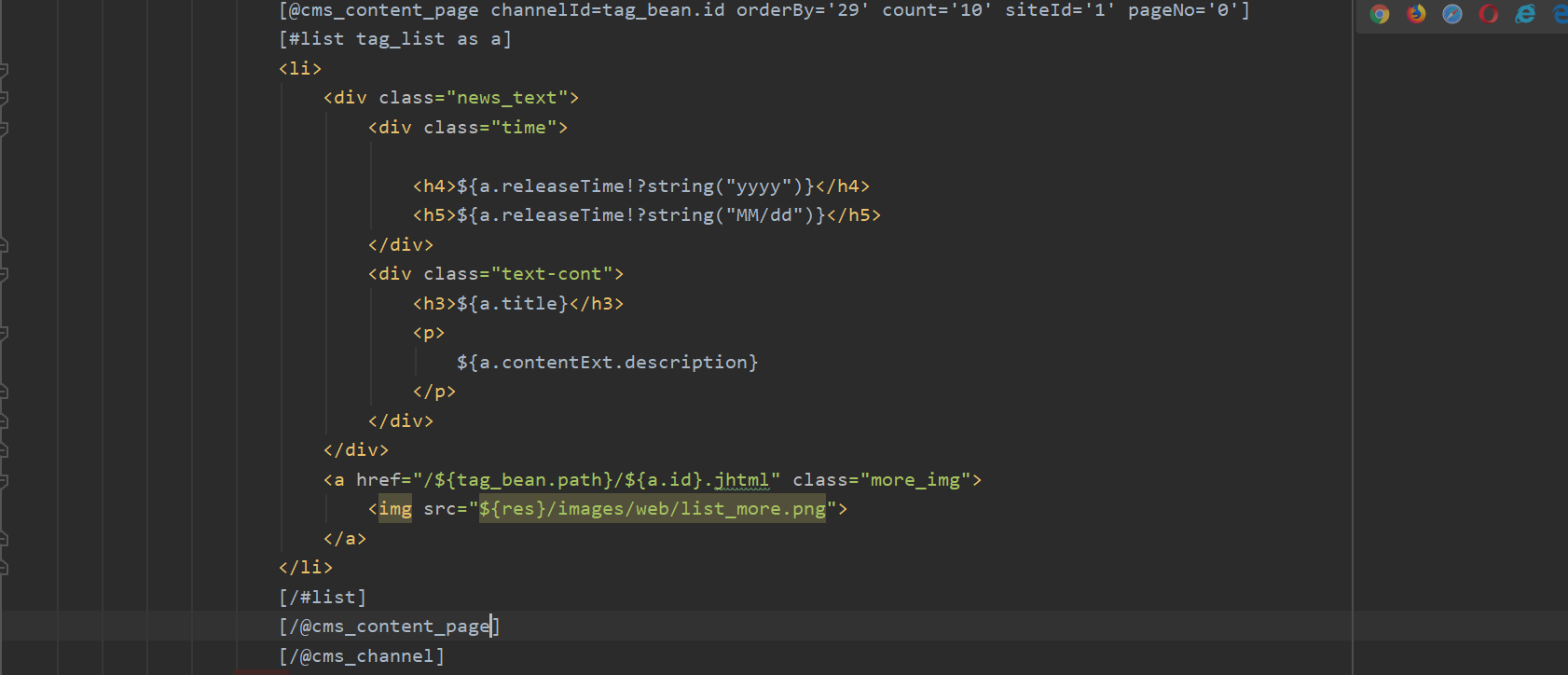Image resolution: width=1568 pixels, height=675 pixels.
Task: Click the orderBy='29' attribute
Action: pos(803,10)
